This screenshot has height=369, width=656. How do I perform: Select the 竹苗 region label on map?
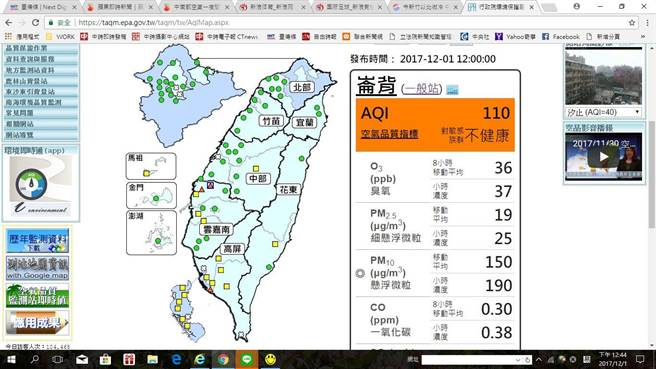click(271, 121)
